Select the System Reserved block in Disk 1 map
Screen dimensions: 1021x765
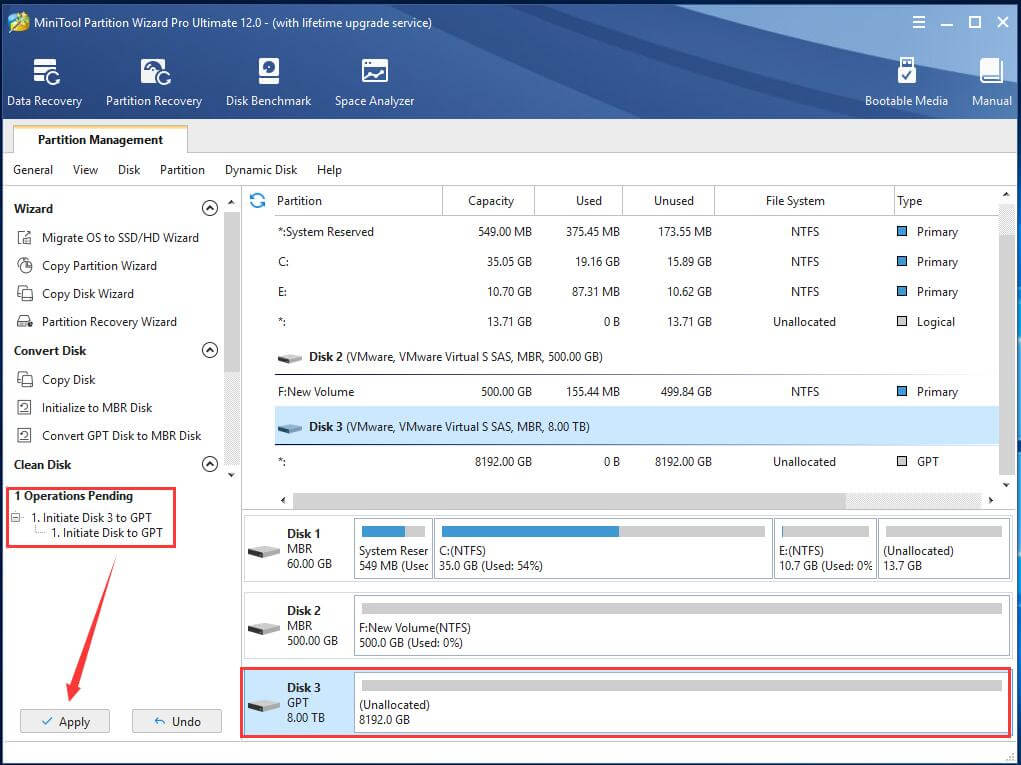tap(393, 549)
